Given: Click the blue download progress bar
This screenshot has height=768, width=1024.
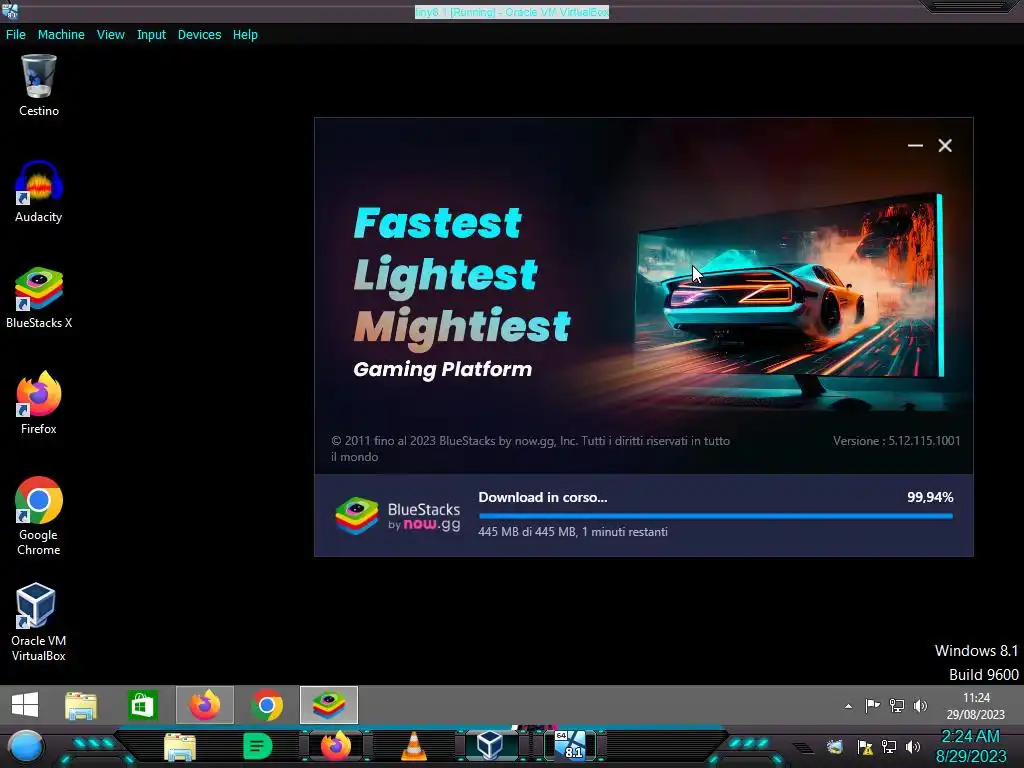Looking at the screenshot, I should (x=716, y=516).
